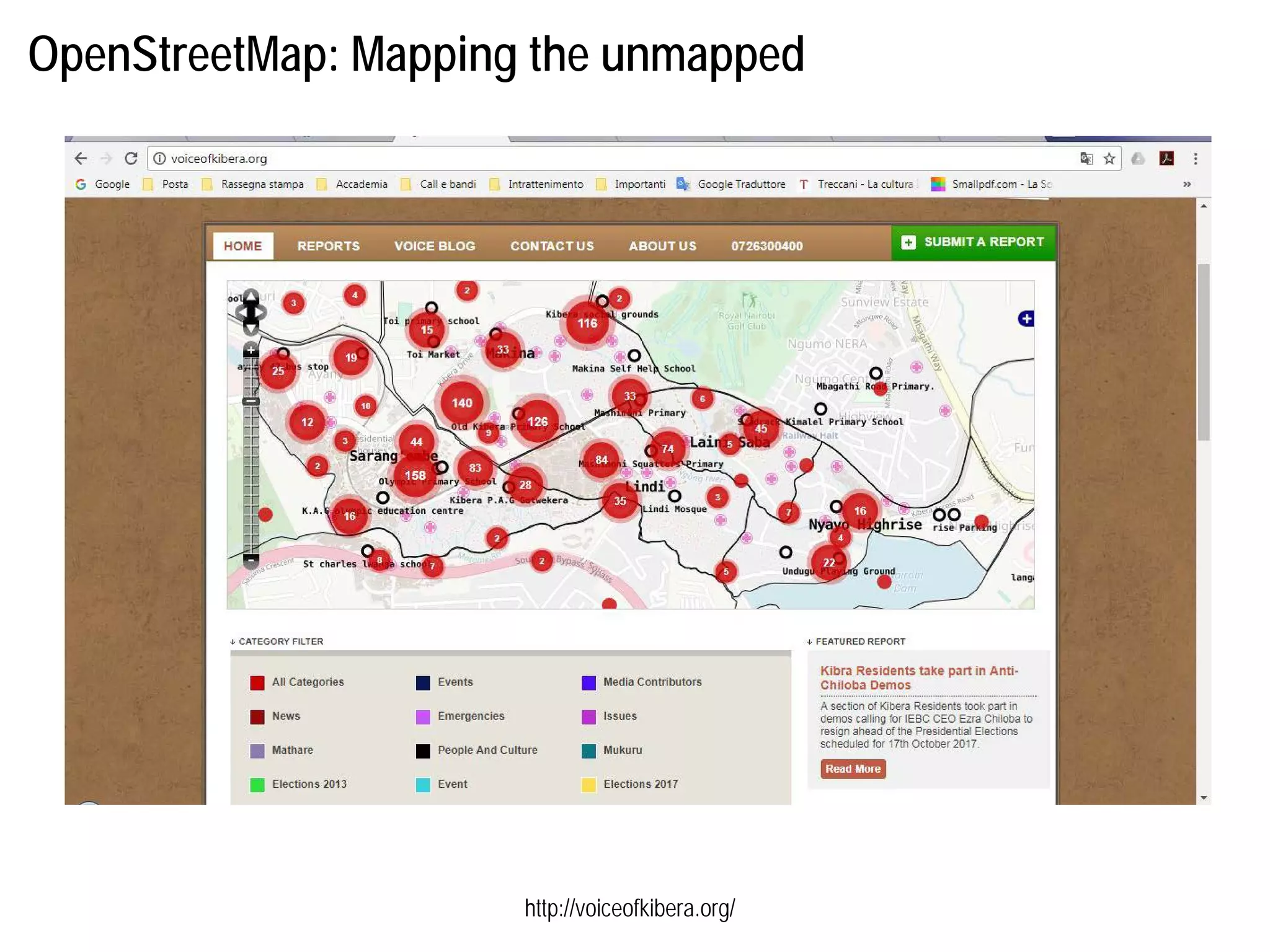Click the map zoom slider handle

coord(251,401)
